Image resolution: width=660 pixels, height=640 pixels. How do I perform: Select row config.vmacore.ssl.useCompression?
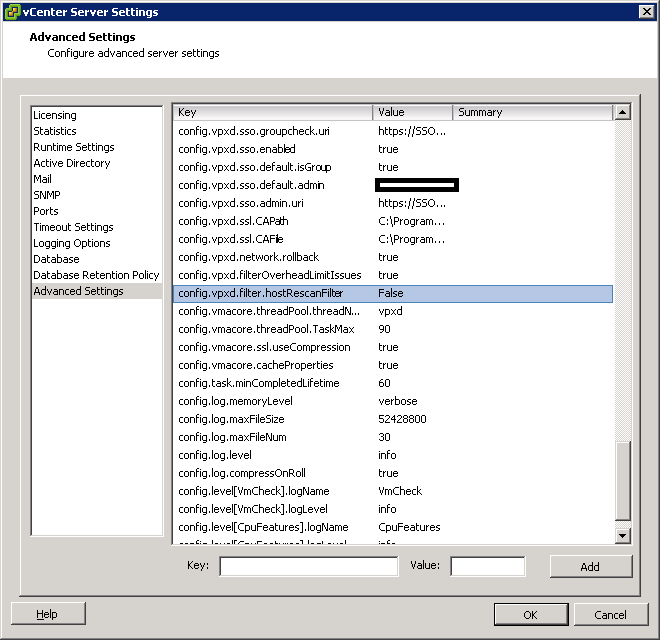pos(393,347)
